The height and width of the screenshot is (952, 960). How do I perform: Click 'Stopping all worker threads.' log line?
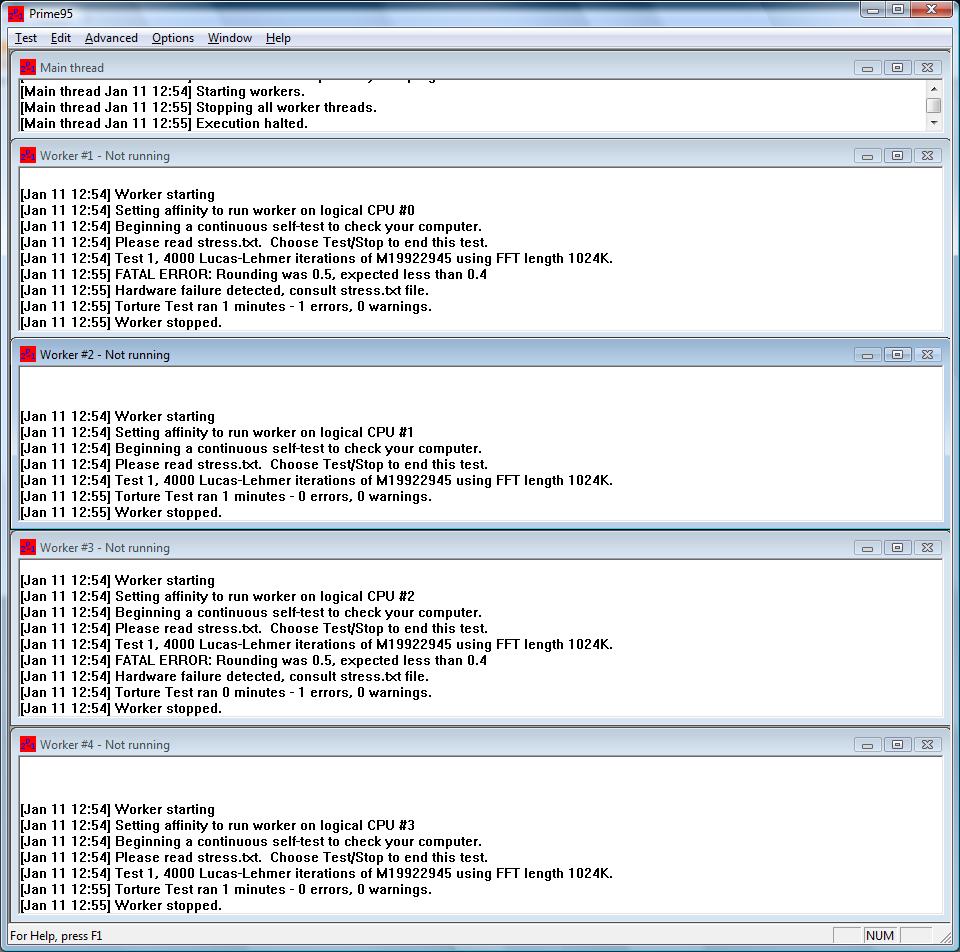click(x=198, y=107)
